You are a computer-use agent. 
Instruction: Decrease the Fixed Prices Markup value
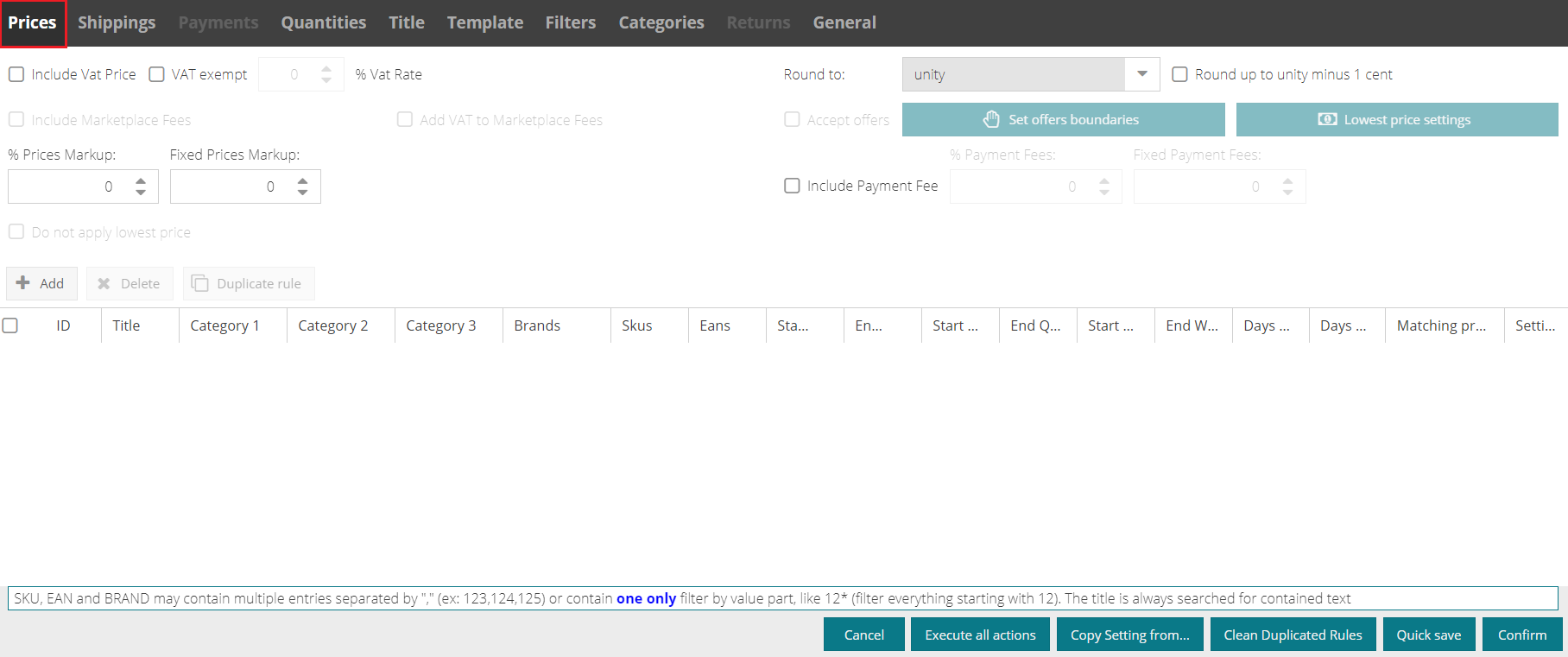pos(302,193)
